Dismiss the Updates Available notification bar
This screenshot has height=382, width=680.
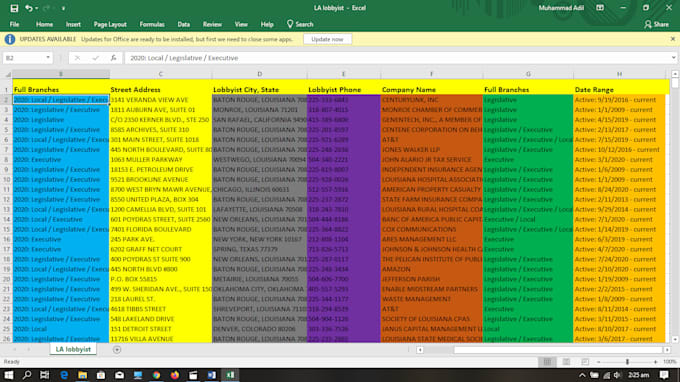[673, 39]
